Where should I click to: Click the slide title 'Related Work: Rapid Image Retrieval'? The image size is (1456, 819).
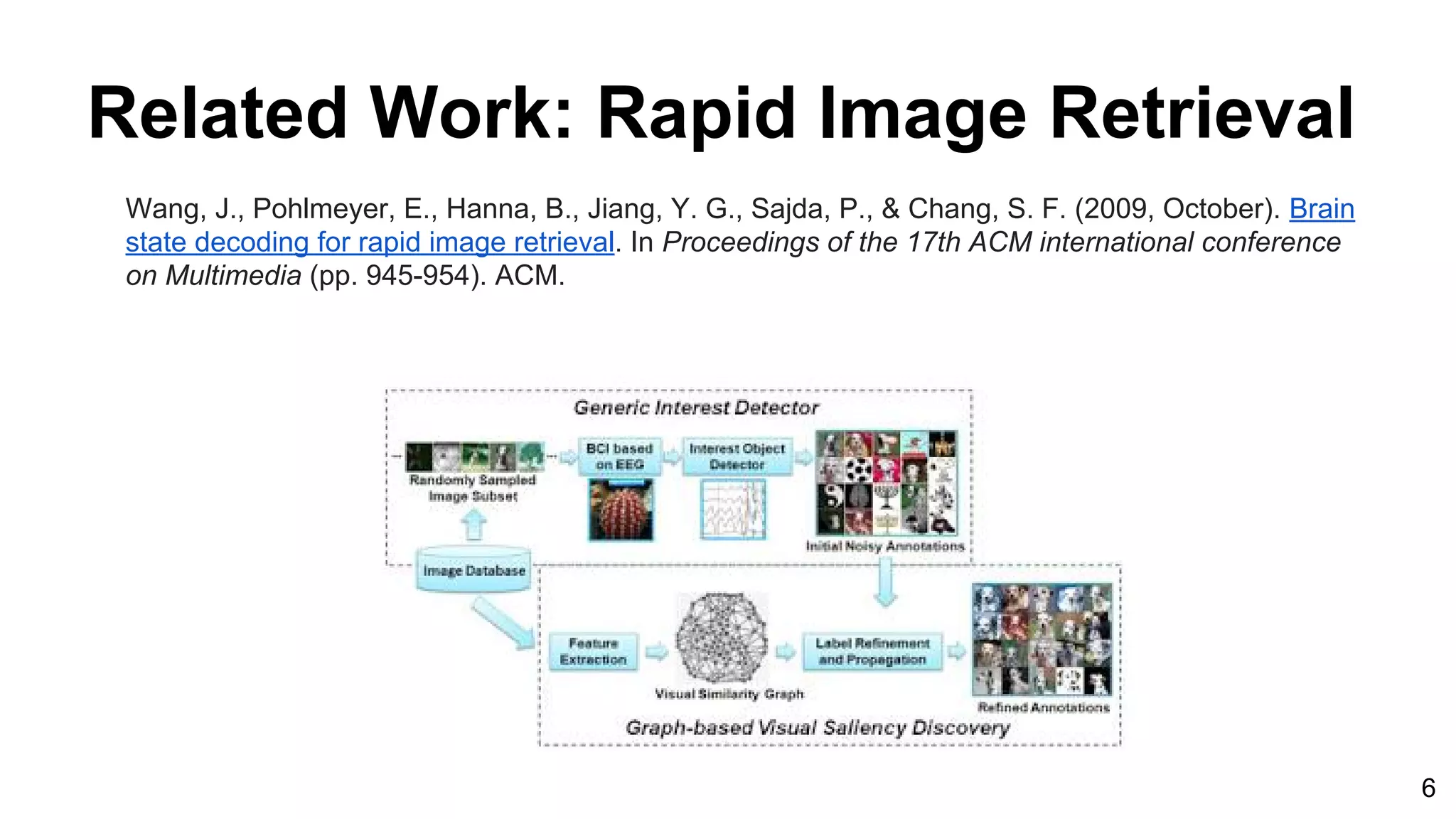720,114
